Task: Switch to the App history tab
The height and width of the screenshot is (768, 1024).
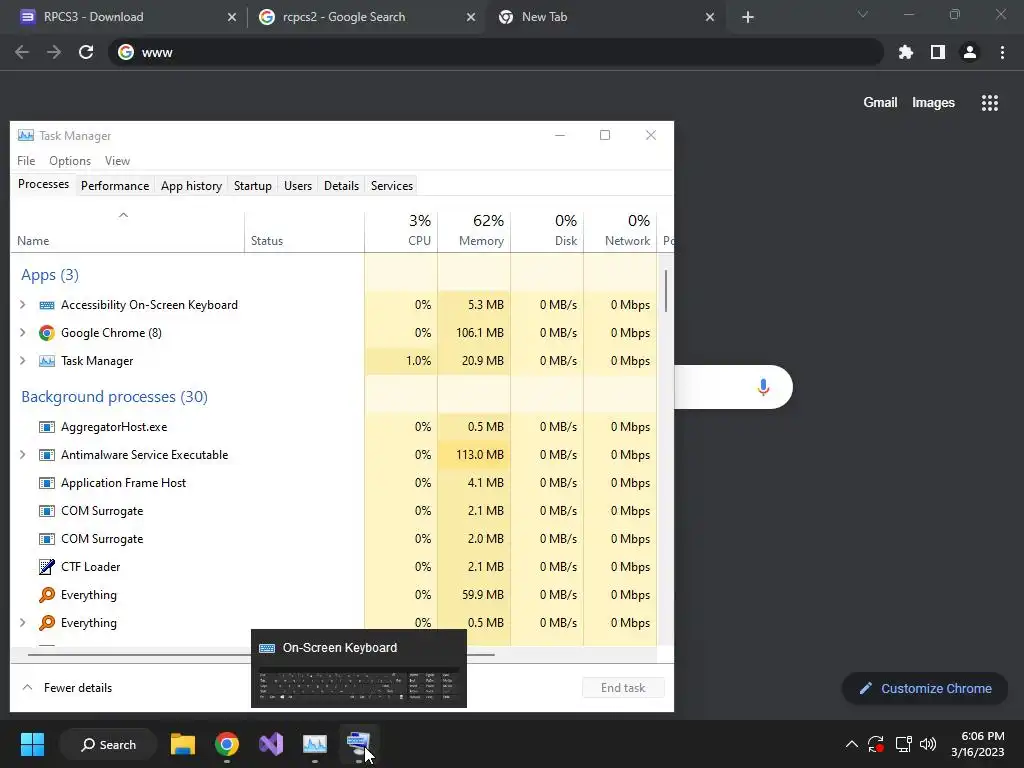Action: tap(191, 186)
